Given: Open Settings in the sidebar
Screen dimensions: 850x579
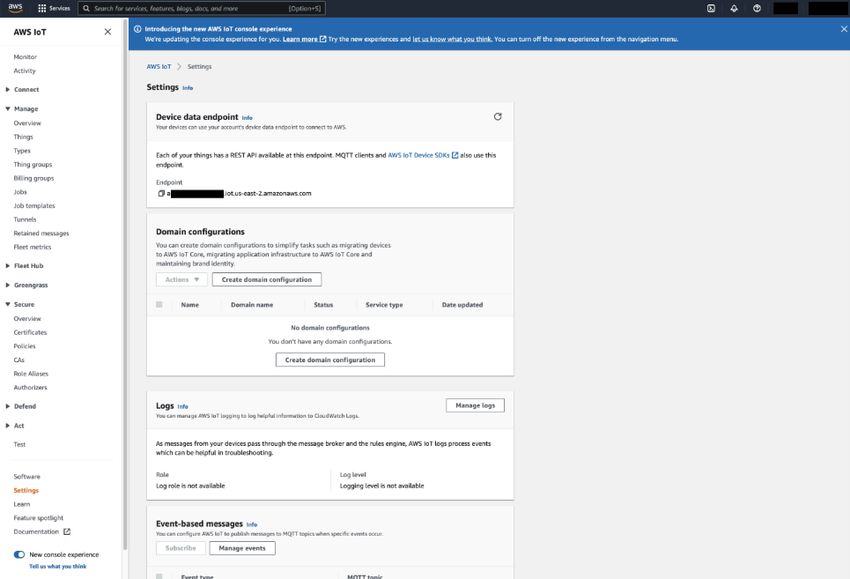Looking at the screenshot, I should tap(26, 491).
